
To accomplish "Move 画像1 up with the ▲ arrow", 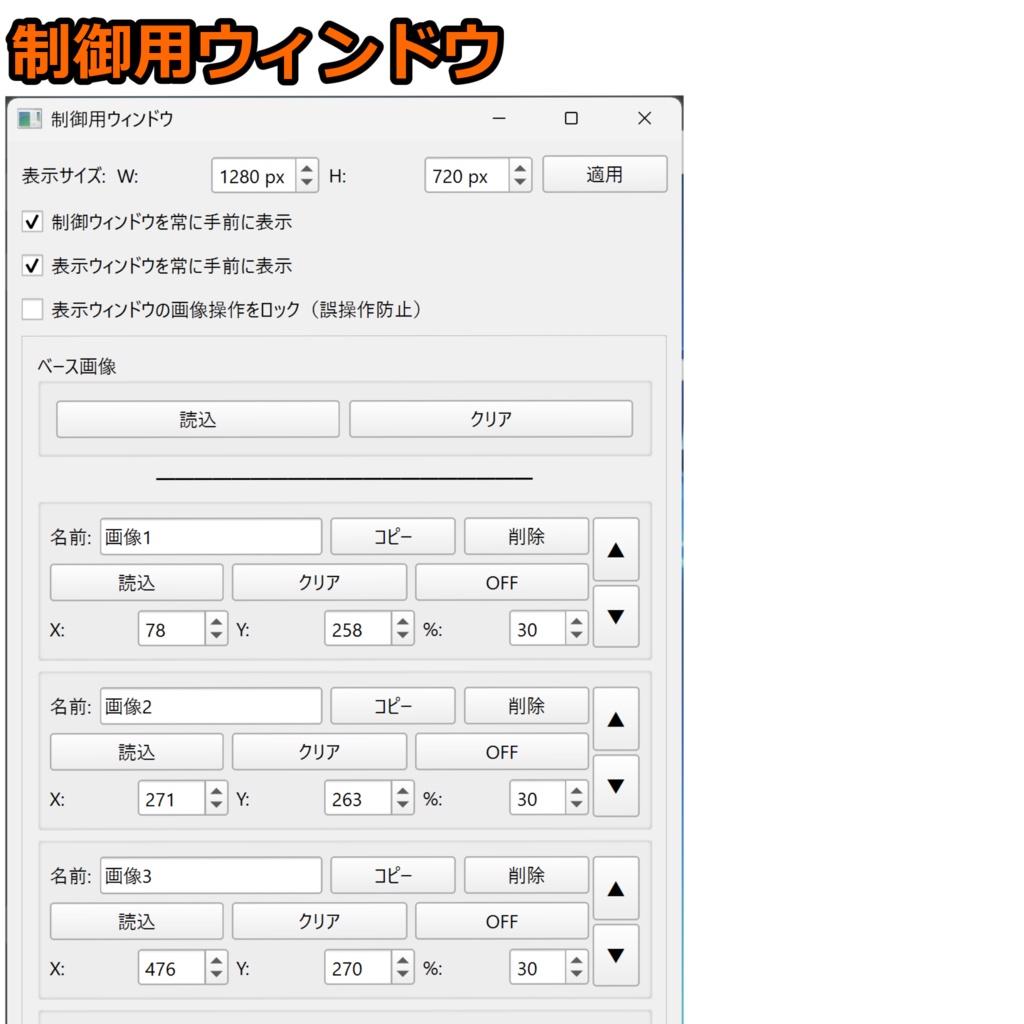I will tap(616, 549).
